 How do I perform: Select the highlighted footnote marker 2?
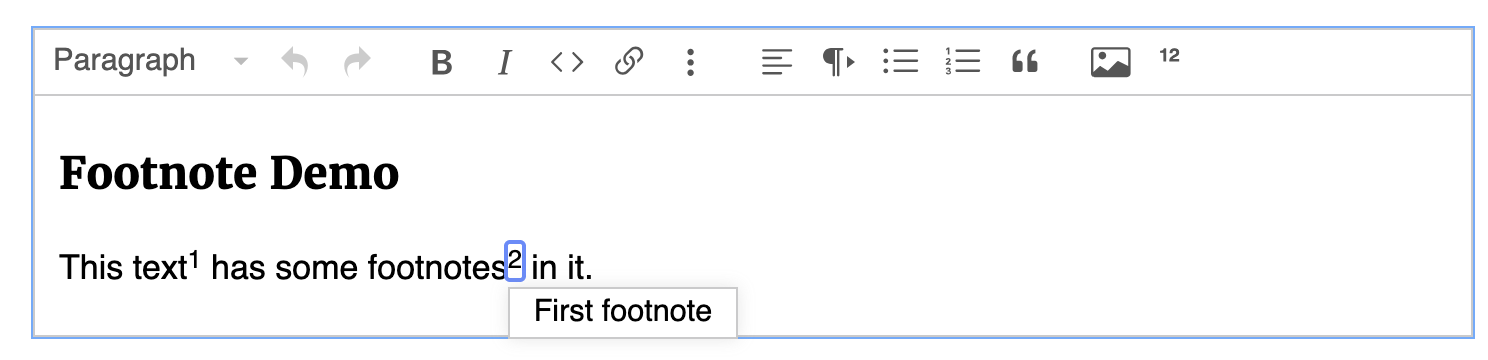[515, 261]
